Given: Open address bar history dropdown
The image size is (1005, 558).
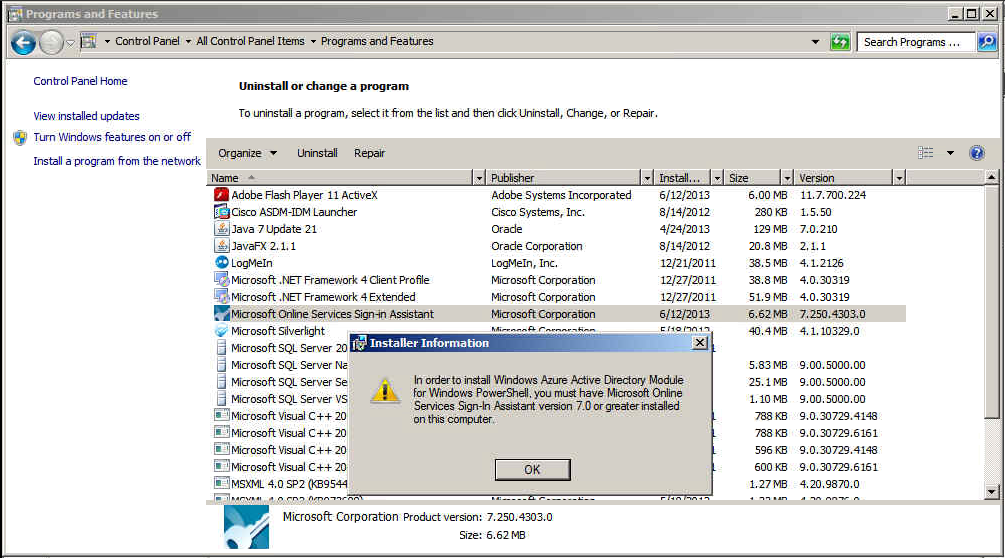Looking at the screenshot, I should point(815,42).
